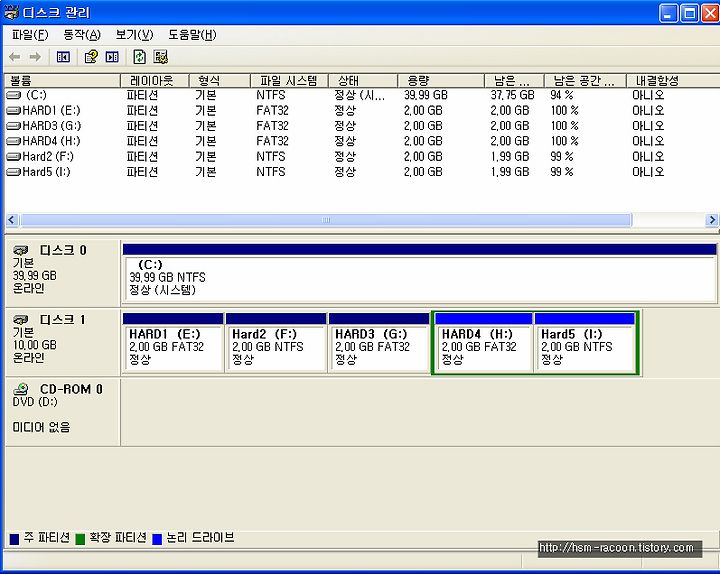Click the drive icon for Hard5 (I:) row
Screen dimensions: 720x574
14,172
